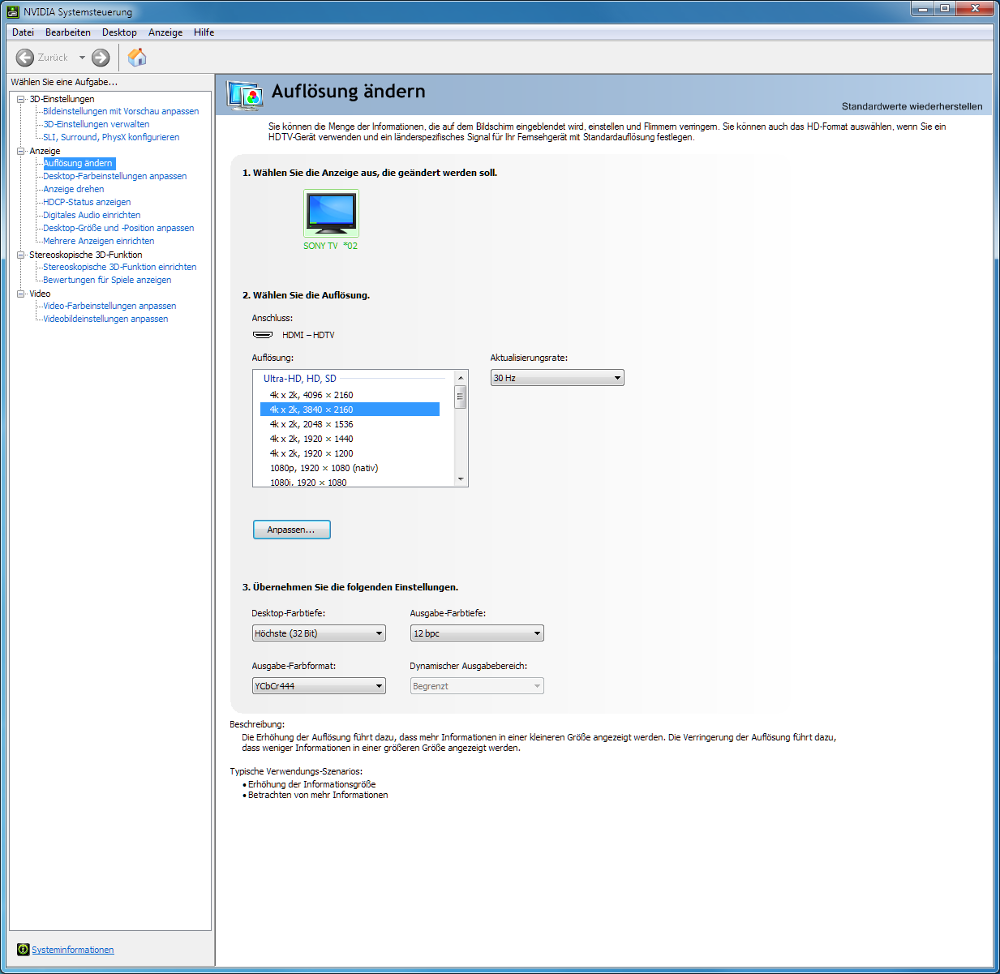Select resolution 1920 × 1440
The height and width of the screenshot is (974, 1000).
pyautogui.click(x=349, y=439)
